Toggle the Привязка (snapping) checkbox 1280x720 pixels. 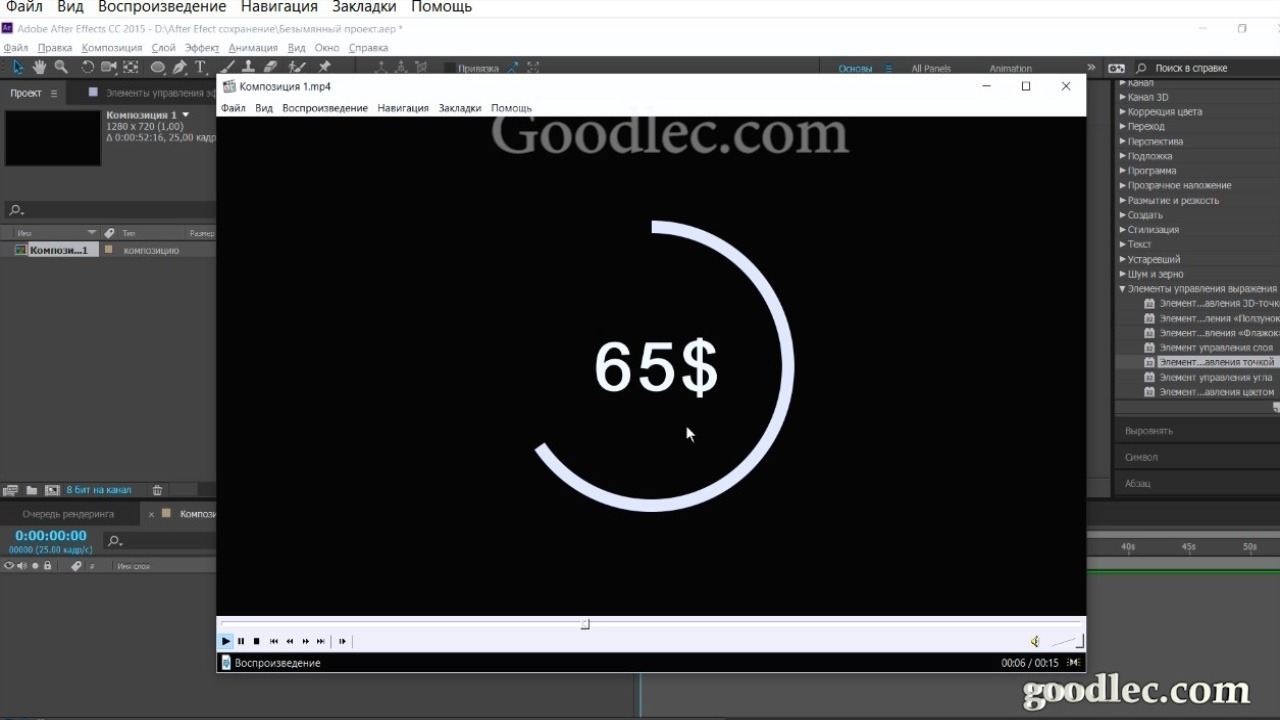450,68
